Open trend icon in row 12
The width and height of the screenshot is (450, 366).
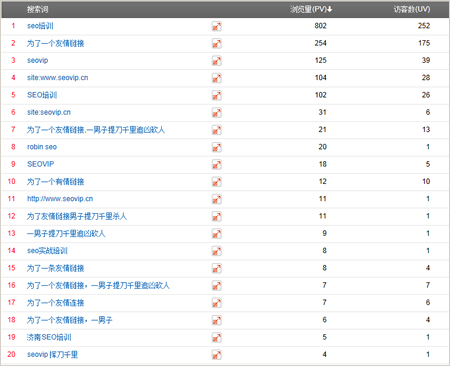[217, 217]
